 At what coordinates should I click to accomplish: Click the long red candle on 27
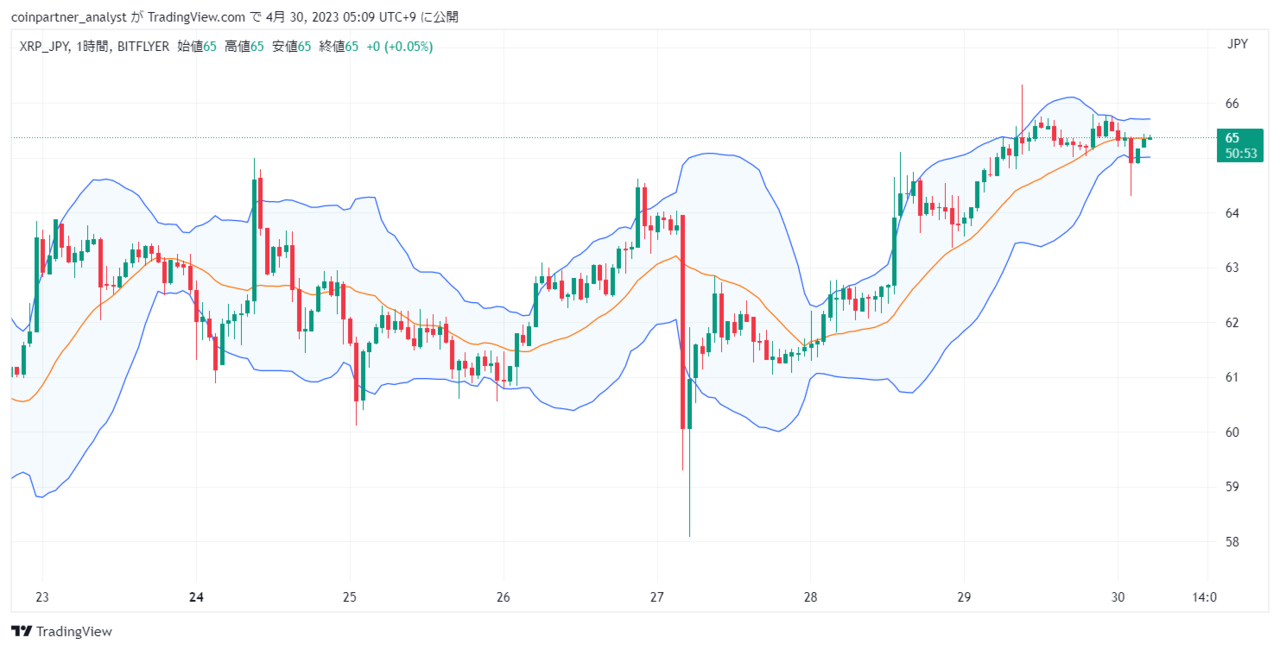pyautogui.click(x=682, y=320)
